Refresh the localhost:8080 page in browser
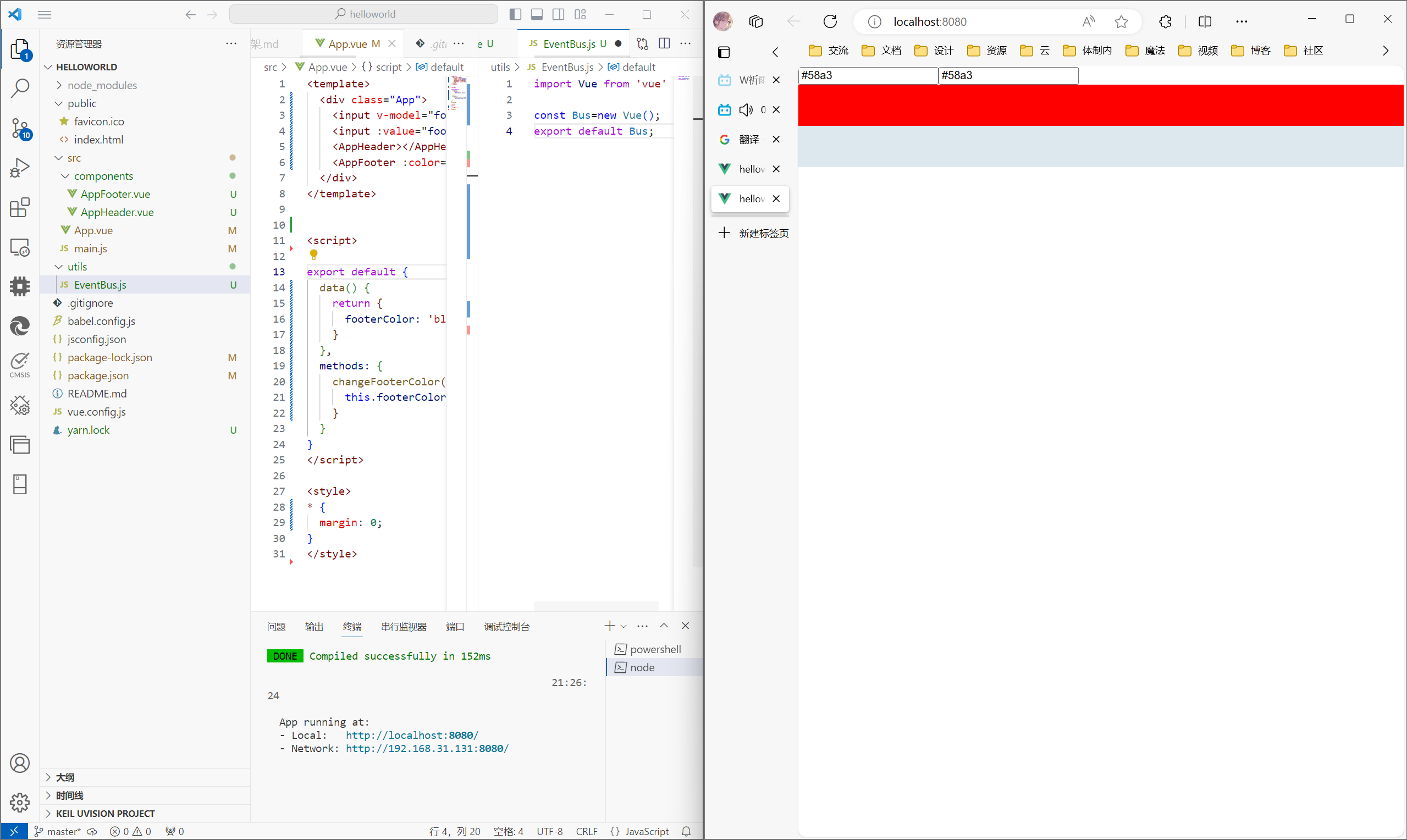The height and width of the screenshot is (840, 1407). tap(830, 21)
